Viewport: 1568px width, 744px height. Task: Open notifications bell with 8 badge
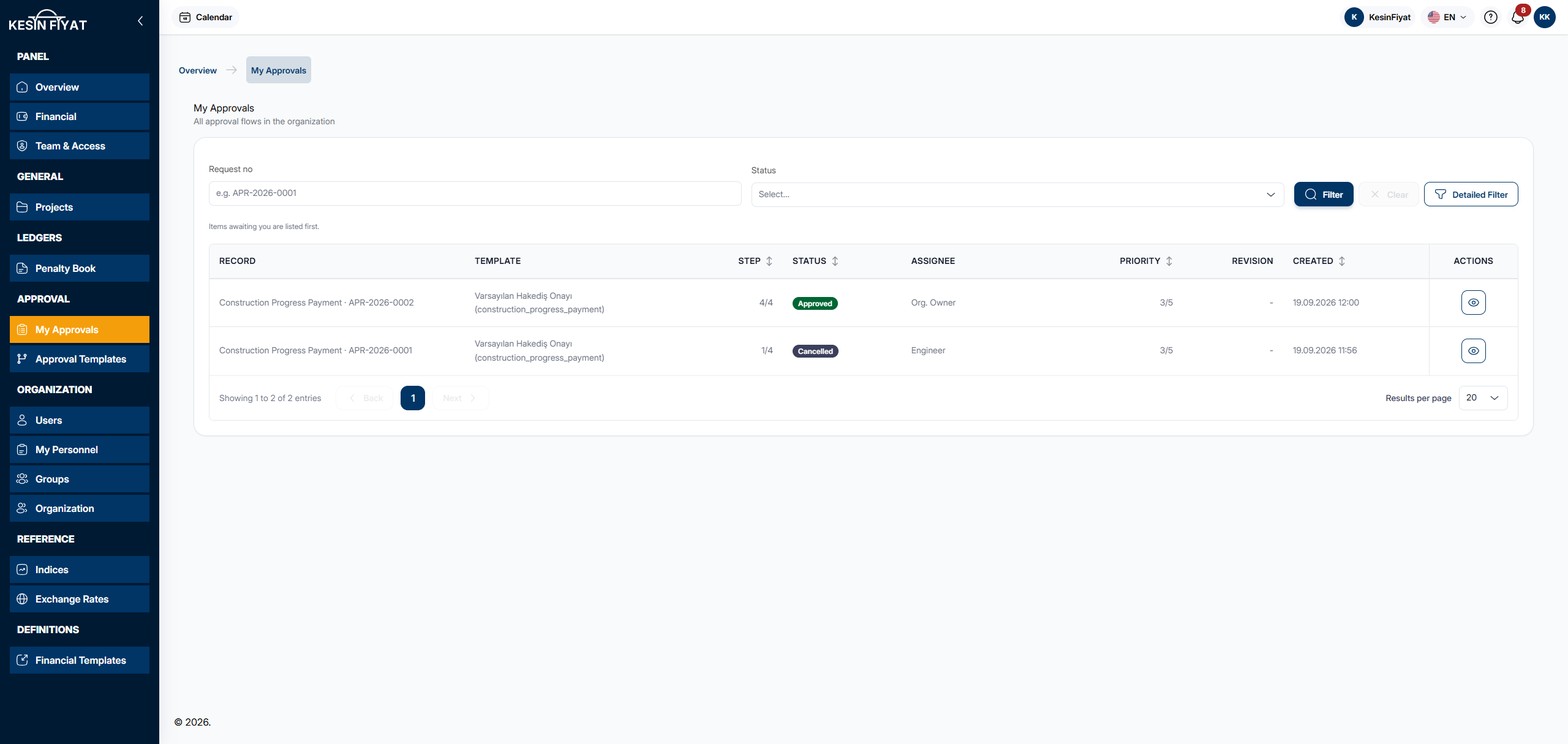coord(1518,17)
